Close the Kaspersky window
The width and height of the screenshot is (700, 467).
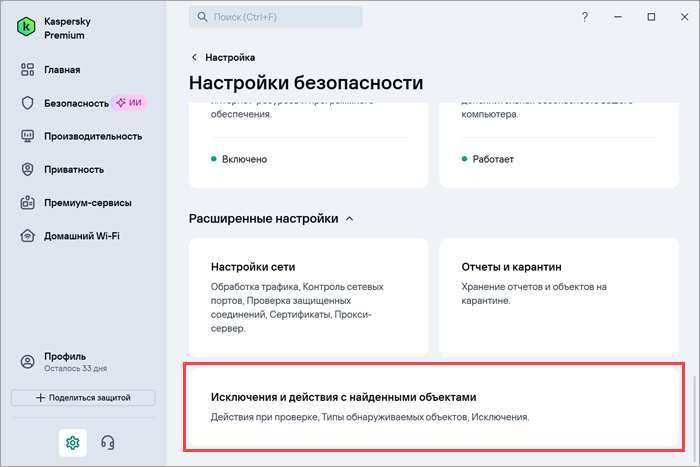[x=684, y=17]
